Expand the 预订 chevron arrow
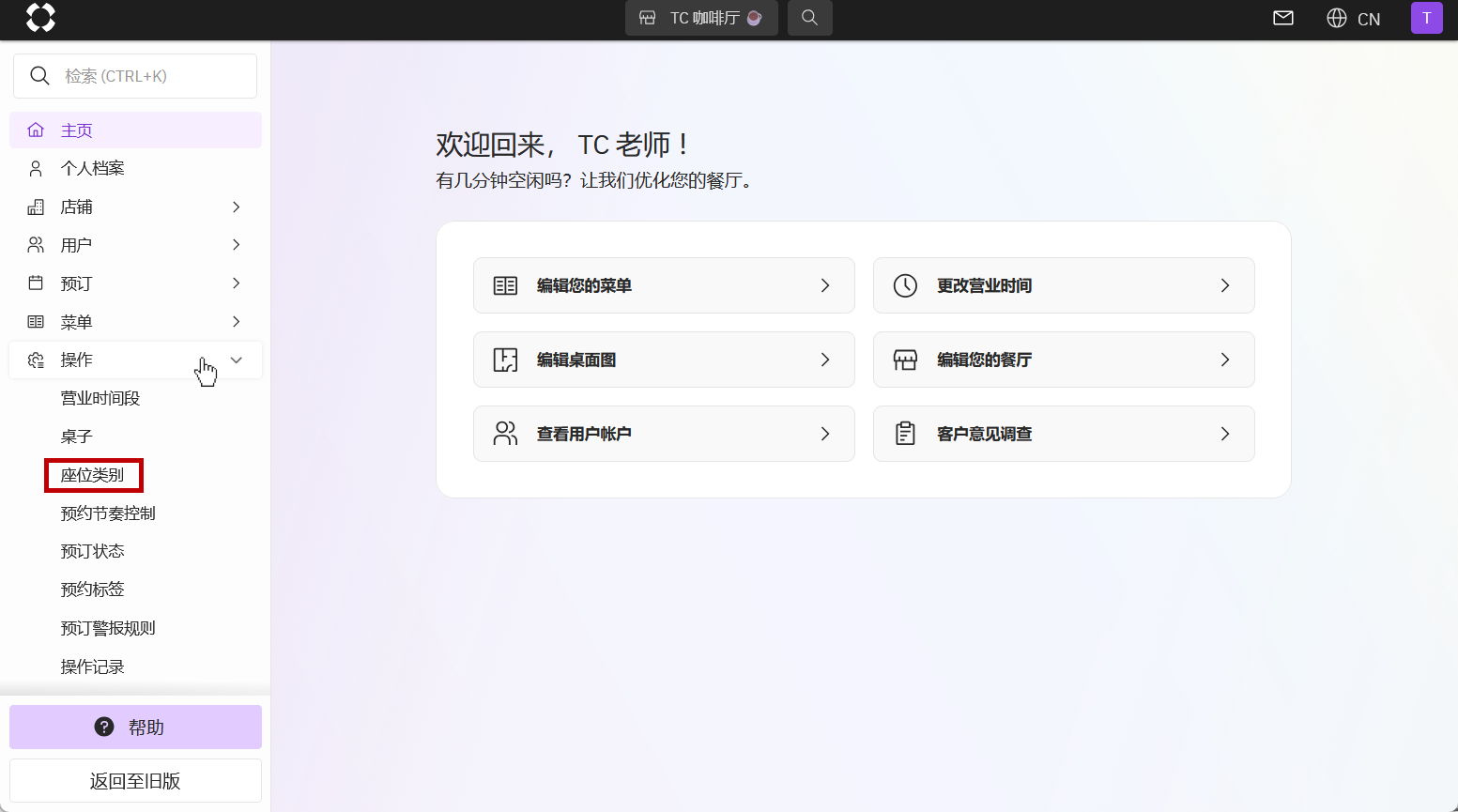Image resolution: width=1458 pixels, height=812 pixels. coord(237,283)
